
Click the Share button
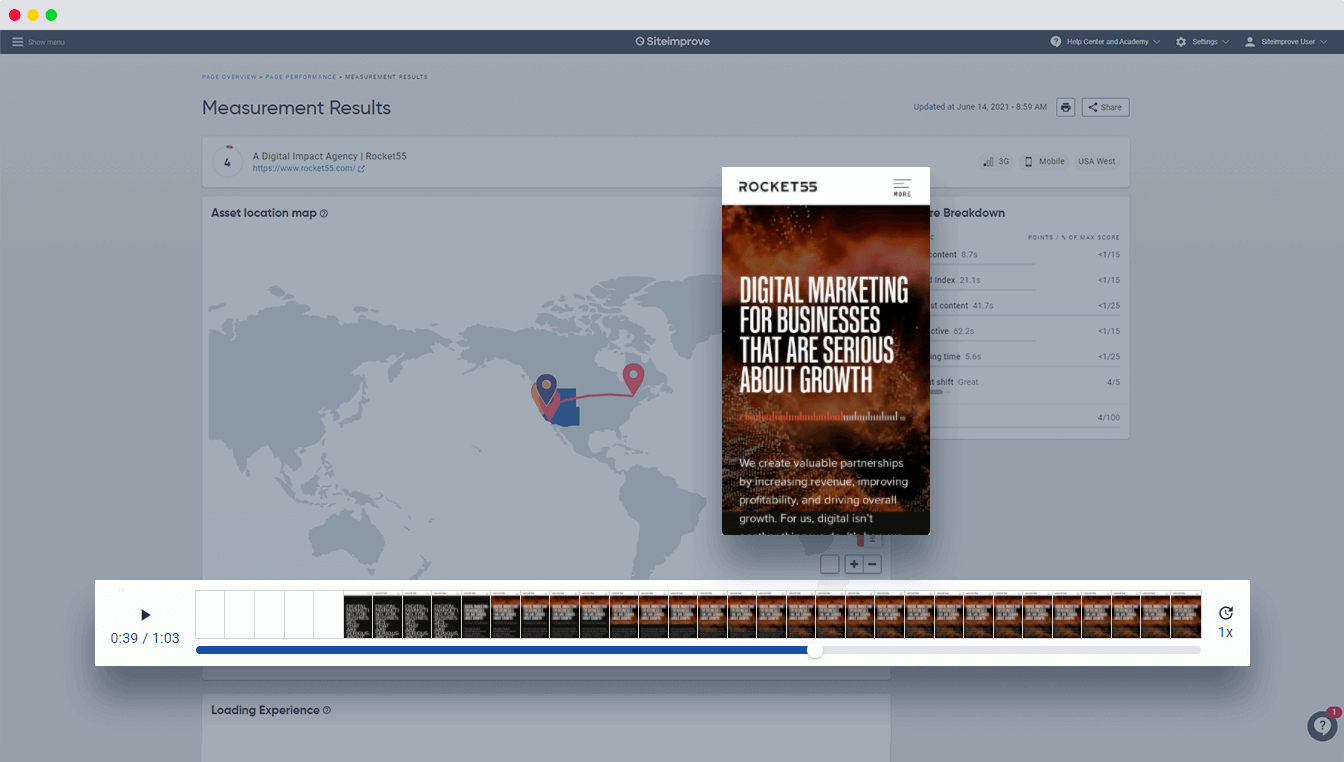1105,107
